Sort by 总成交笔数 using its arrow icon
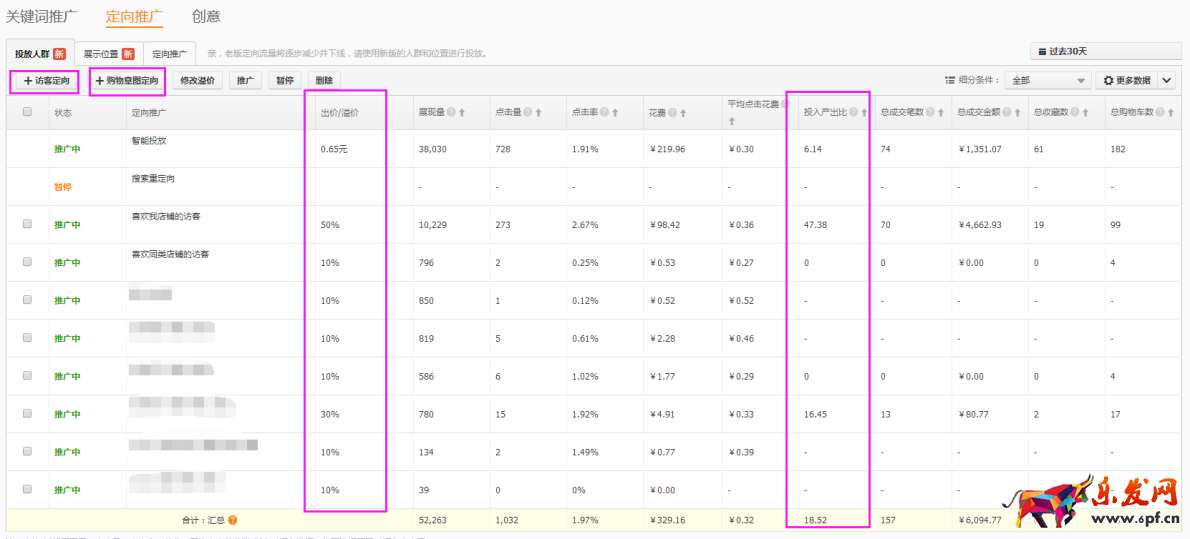Image resolution: width=1190 pixels, height=539 pixels. tap(940, 113)
